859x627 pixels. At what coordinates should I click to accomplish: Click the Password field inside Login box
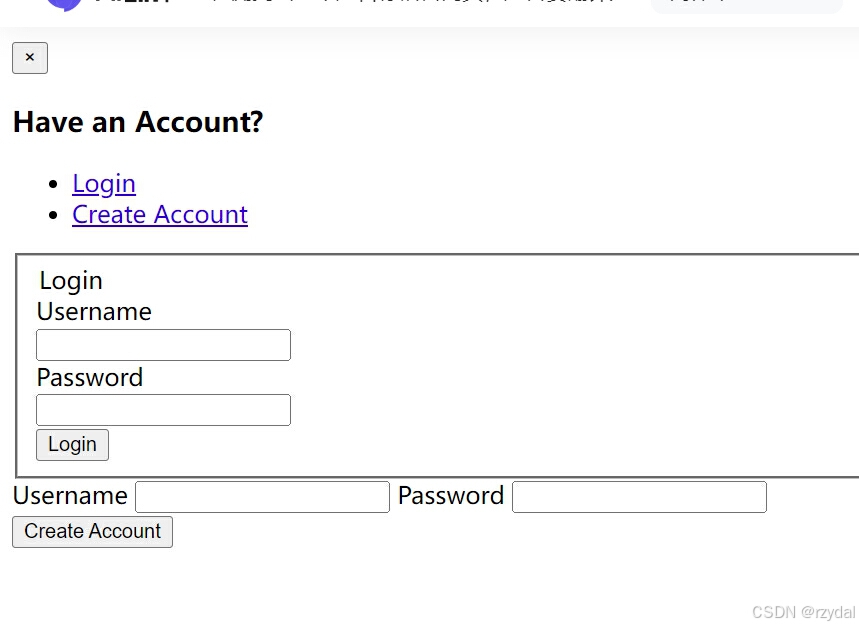point(163,410)
